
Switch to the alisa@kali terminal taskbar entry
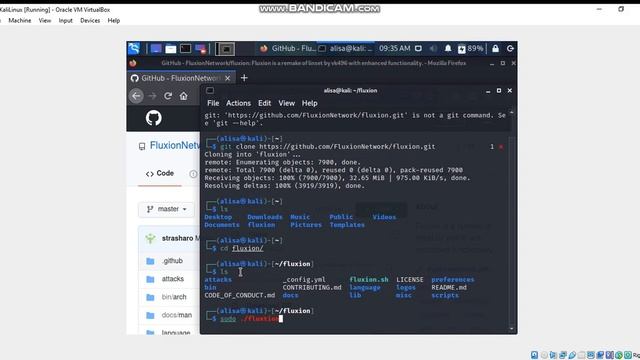coord(345,49)
